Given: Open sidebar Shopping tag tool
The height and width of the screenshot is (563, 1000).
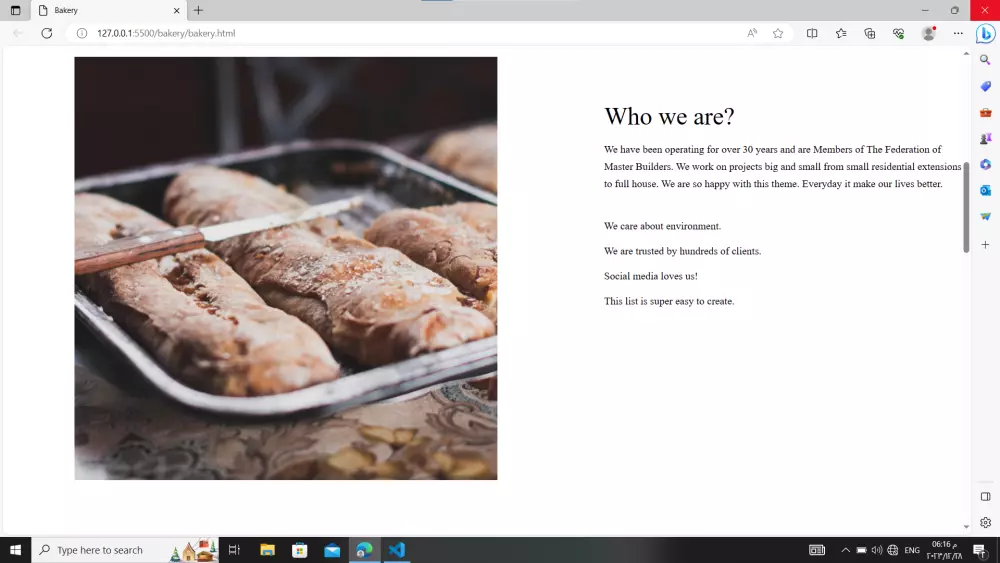Looking at the screenshot, I should tap(985, 86).
